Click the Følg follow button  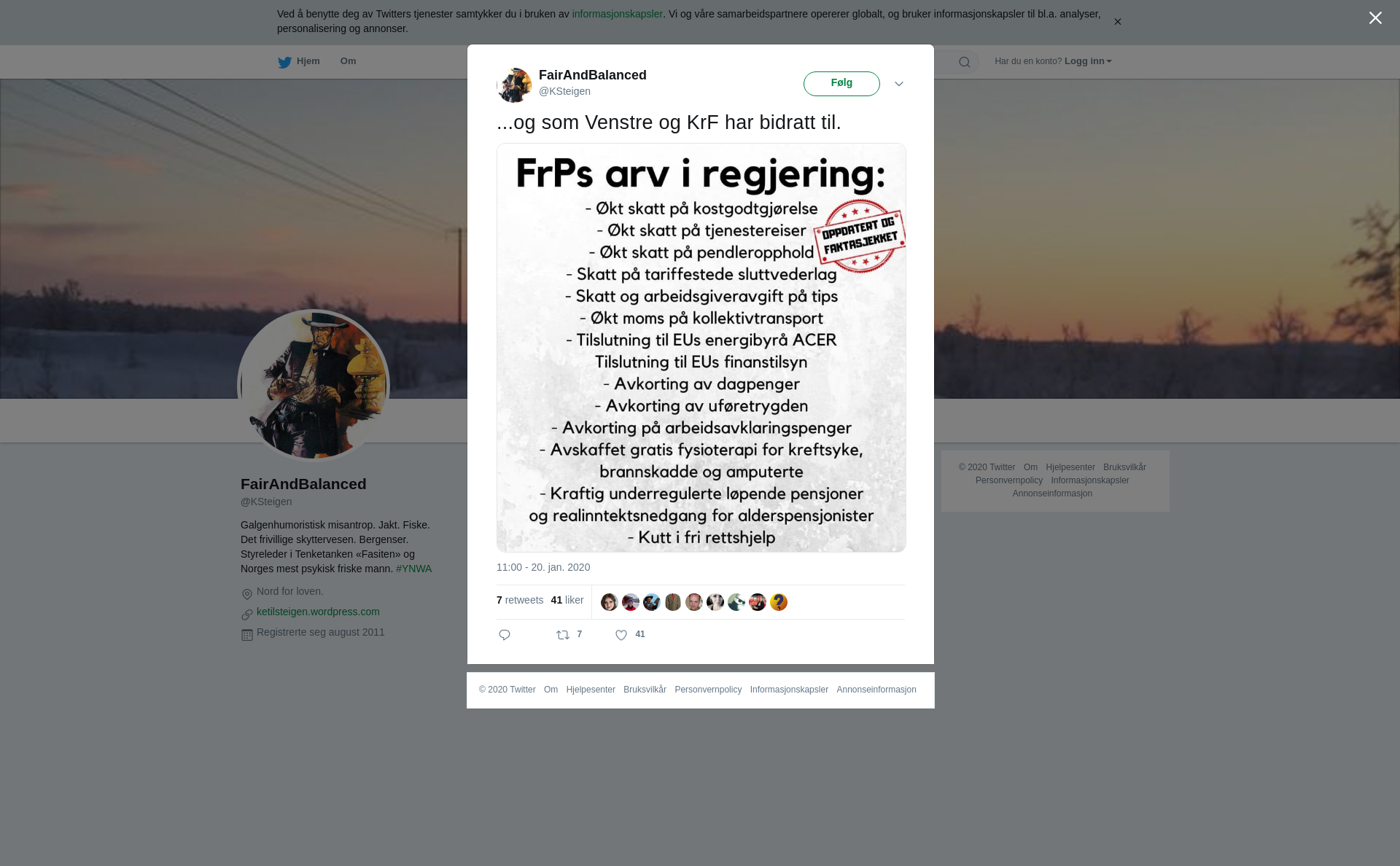[x=841, y=84]
